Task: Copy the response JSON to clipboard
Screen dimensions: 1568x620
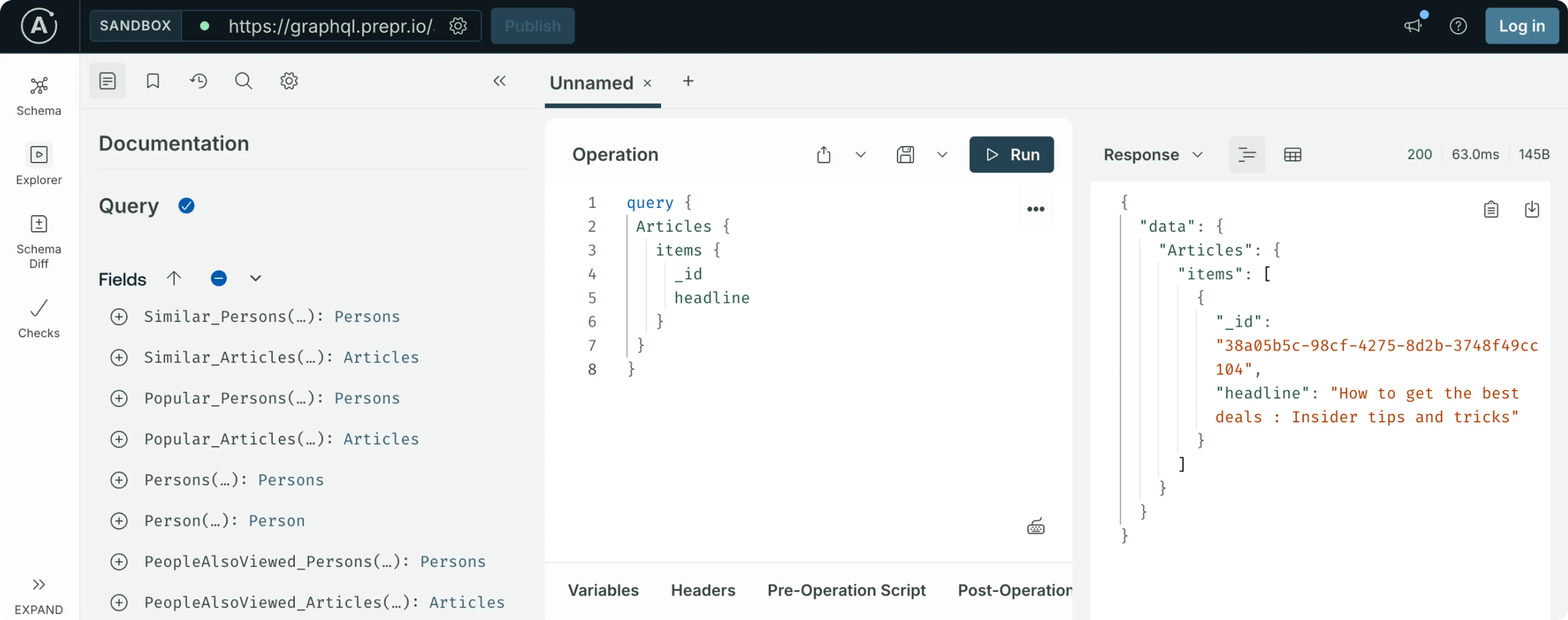Action: pos(1491,209)
